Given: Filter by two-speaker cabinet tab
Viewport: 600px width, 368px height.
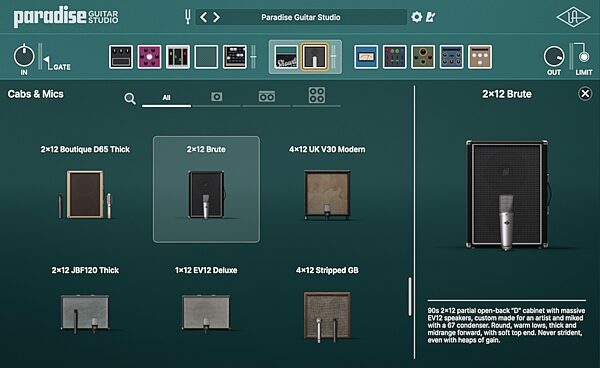Looking at the screenshot, I should pos(267,97).
